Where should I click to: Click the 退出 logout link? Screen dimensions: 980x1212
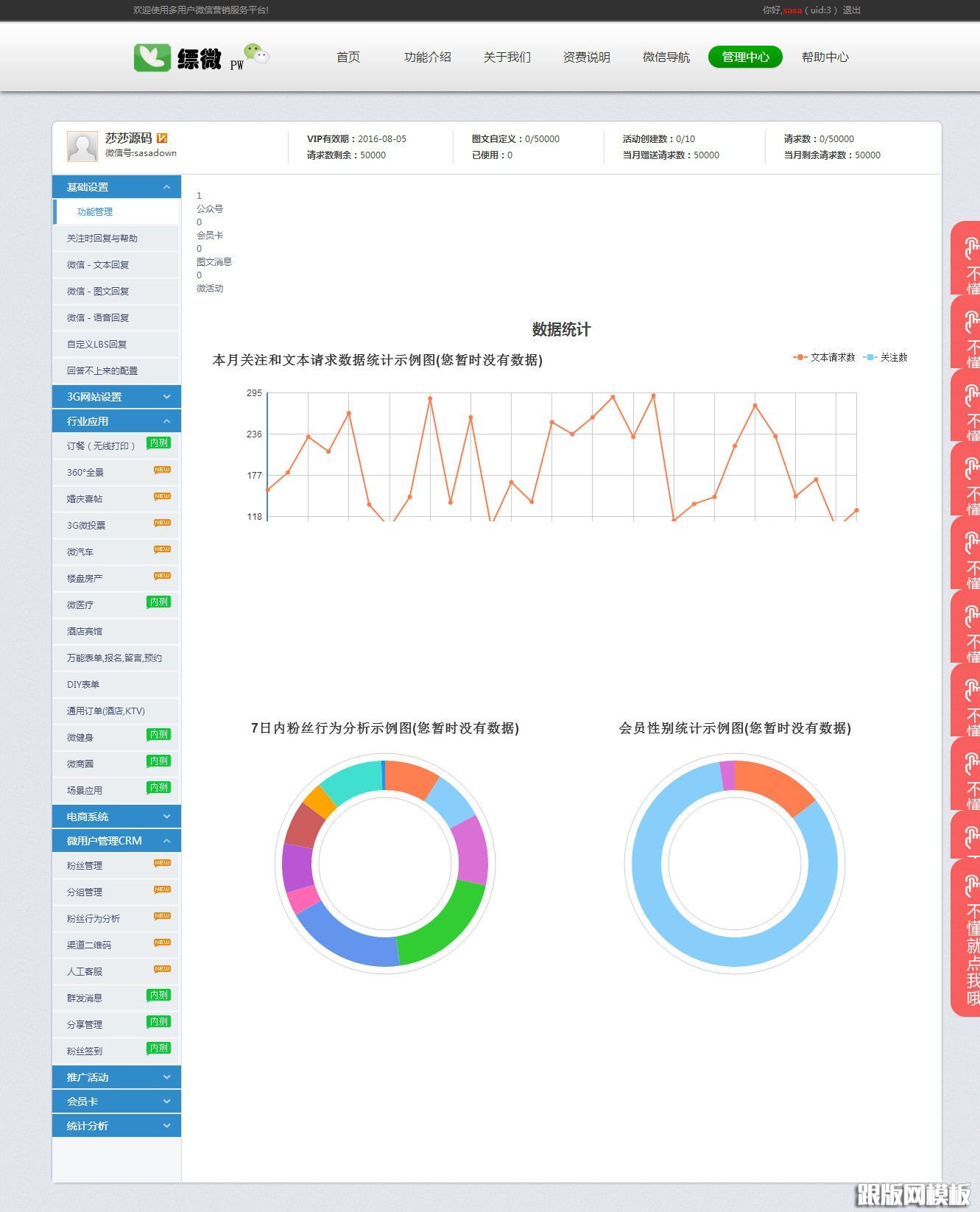point(851,10)
